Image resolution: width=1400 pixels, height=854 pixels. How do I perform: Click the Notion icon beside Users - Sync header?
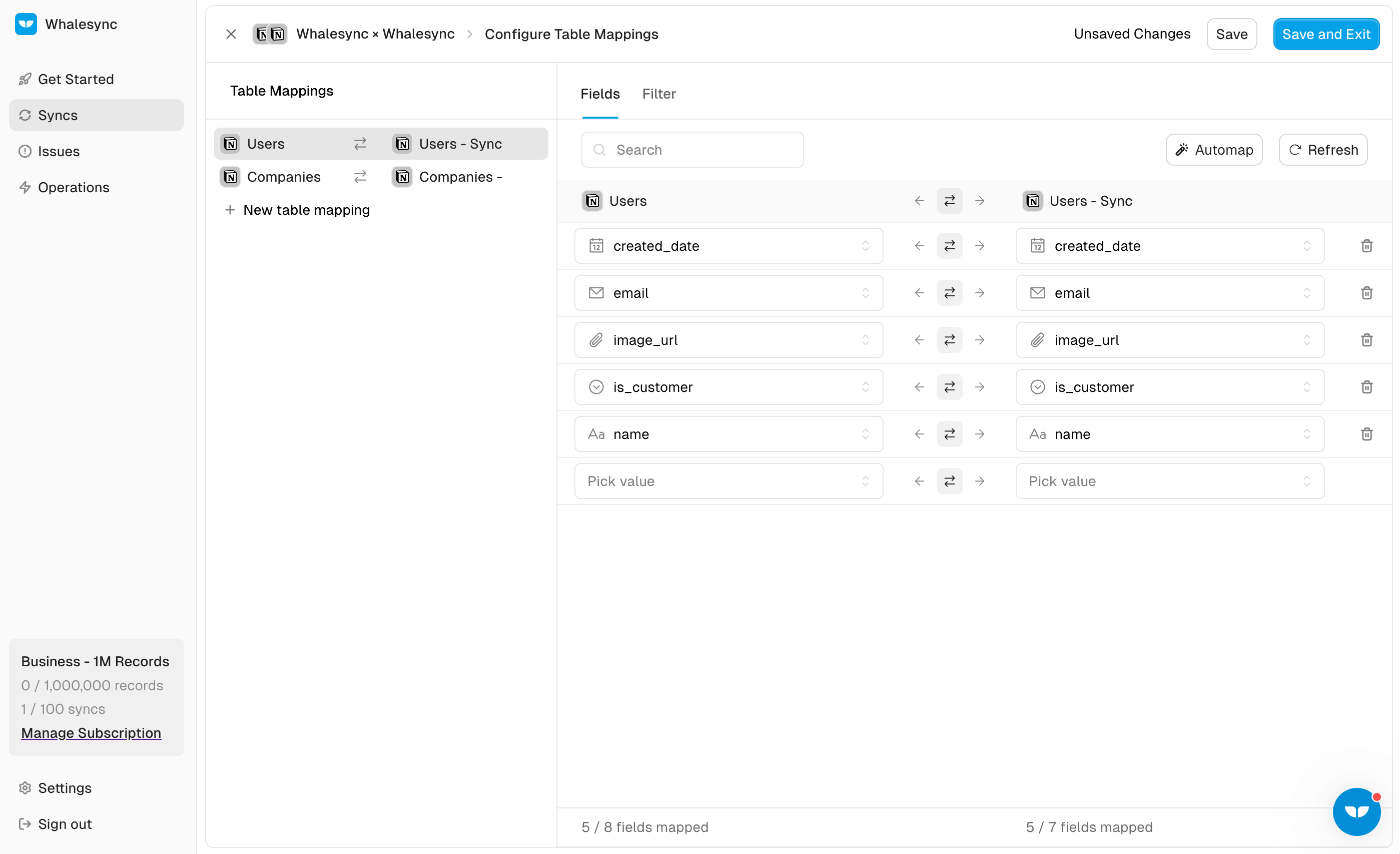click(1032, 201)
